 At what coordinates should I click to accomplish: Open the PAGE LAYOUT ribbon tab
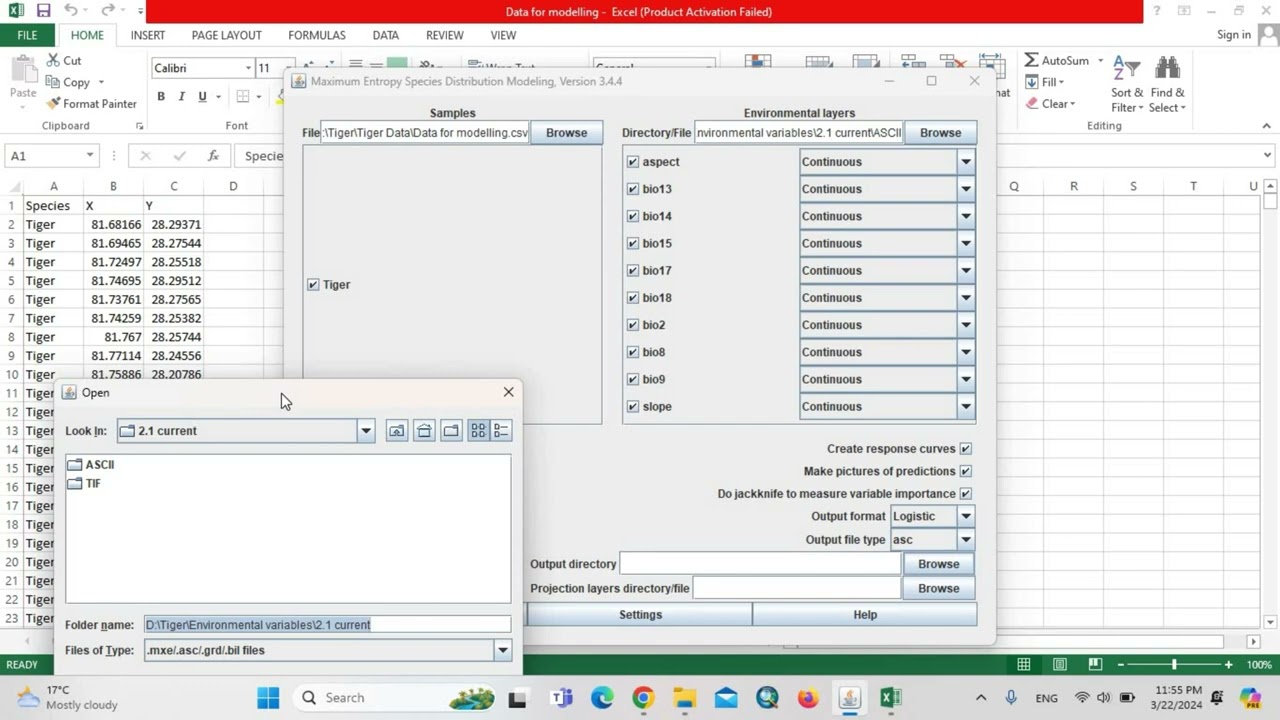(x=226, y=35)
